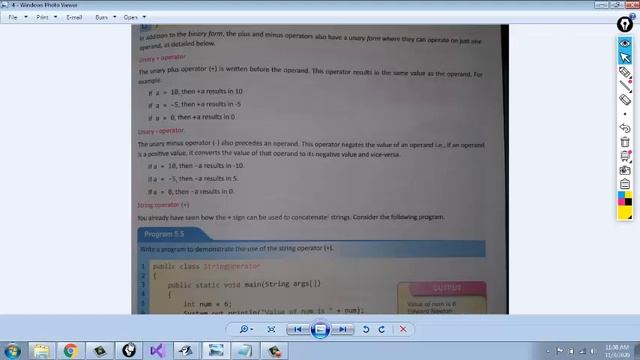Pick the magenta color swatch
The image size is (640, 360).
click(x=621, y=202)
